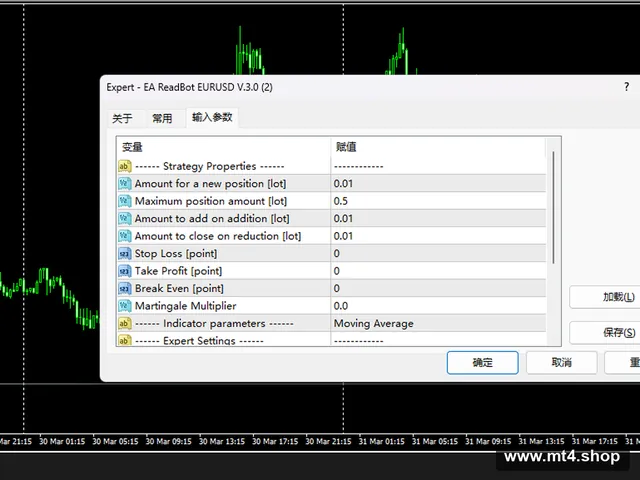Select the Amount to close on reduction label
Screen dimensions: 640x480
(218, 236)
